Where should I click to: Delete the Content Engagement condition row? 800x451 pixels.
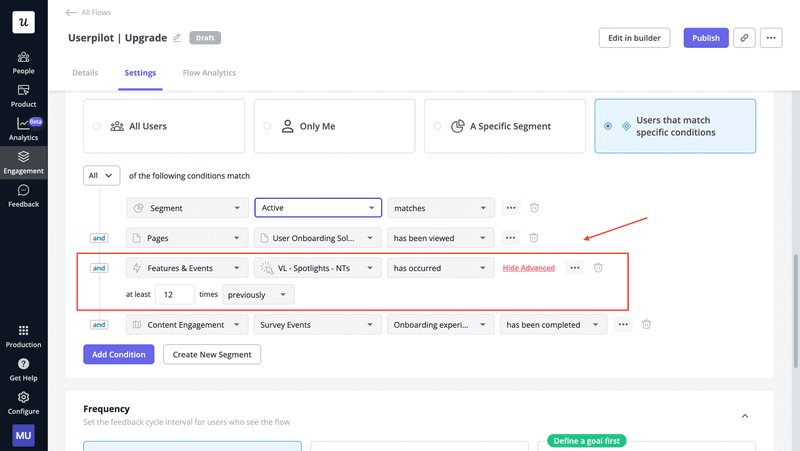[646, 324]
